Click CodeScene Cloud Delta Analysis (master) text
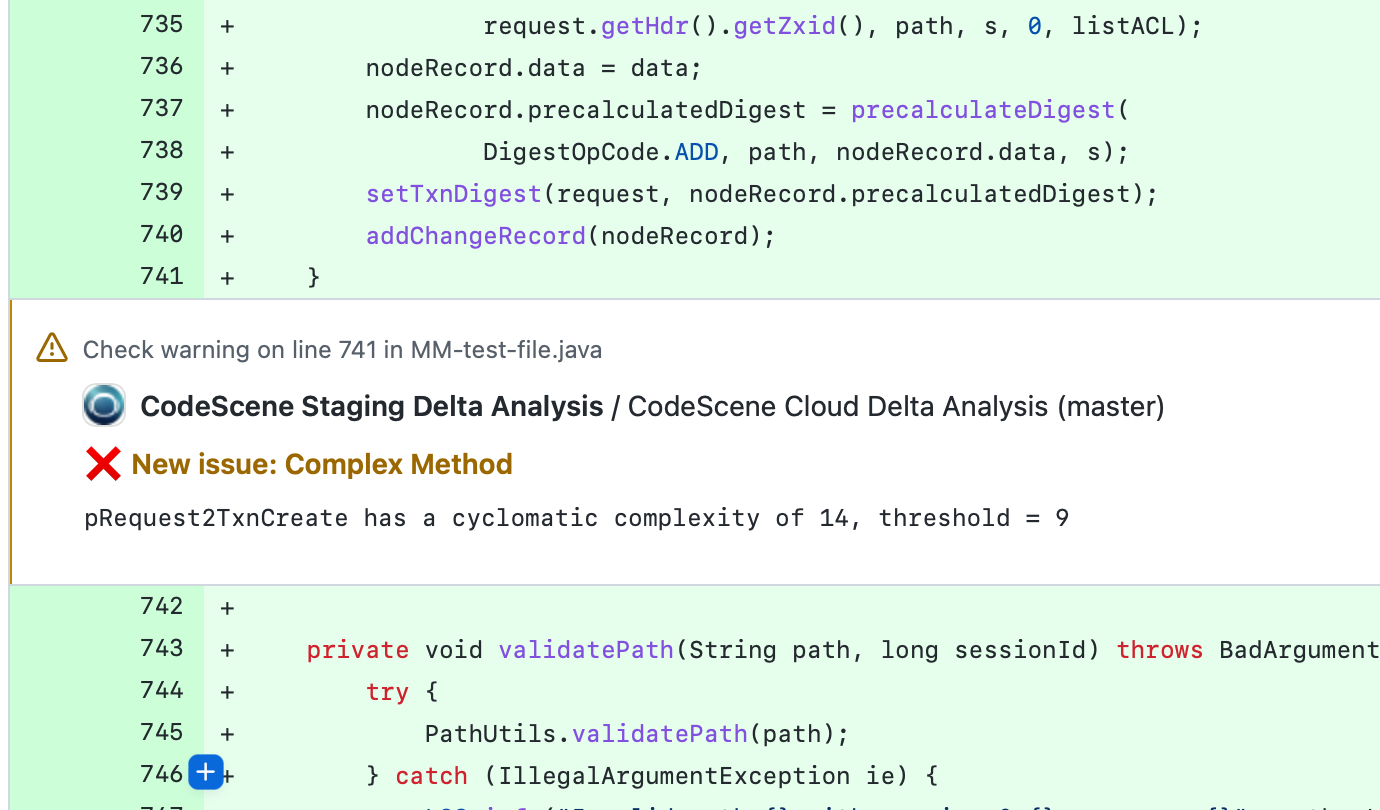Image resolution: width=1380 pixels, height=810 pixels. [x=896, y=407]
